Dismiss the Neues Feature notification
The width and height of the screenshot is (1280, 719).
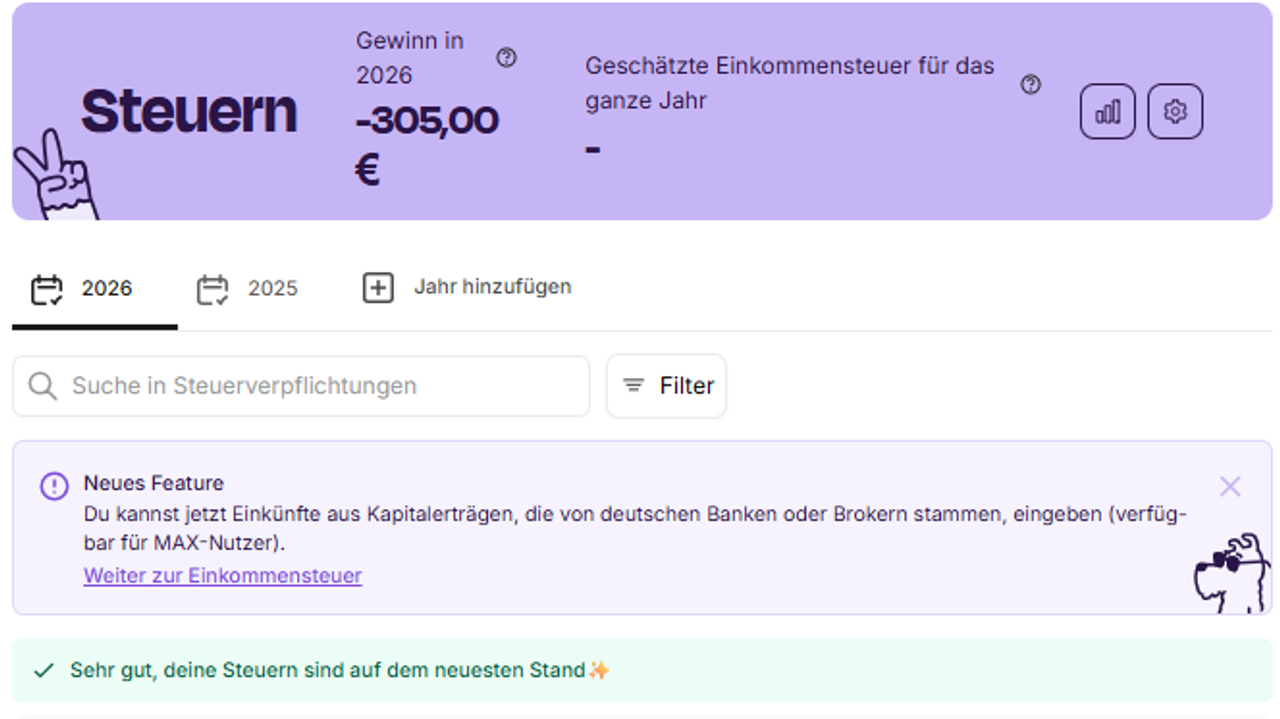pyautogui.click(x=1230, y=486)
